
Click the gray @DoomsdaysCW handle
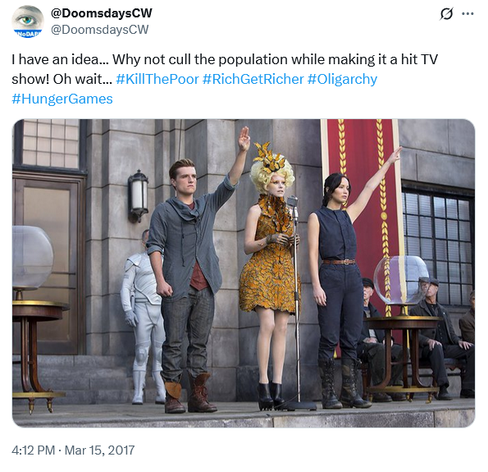click(x=99, y=30)
